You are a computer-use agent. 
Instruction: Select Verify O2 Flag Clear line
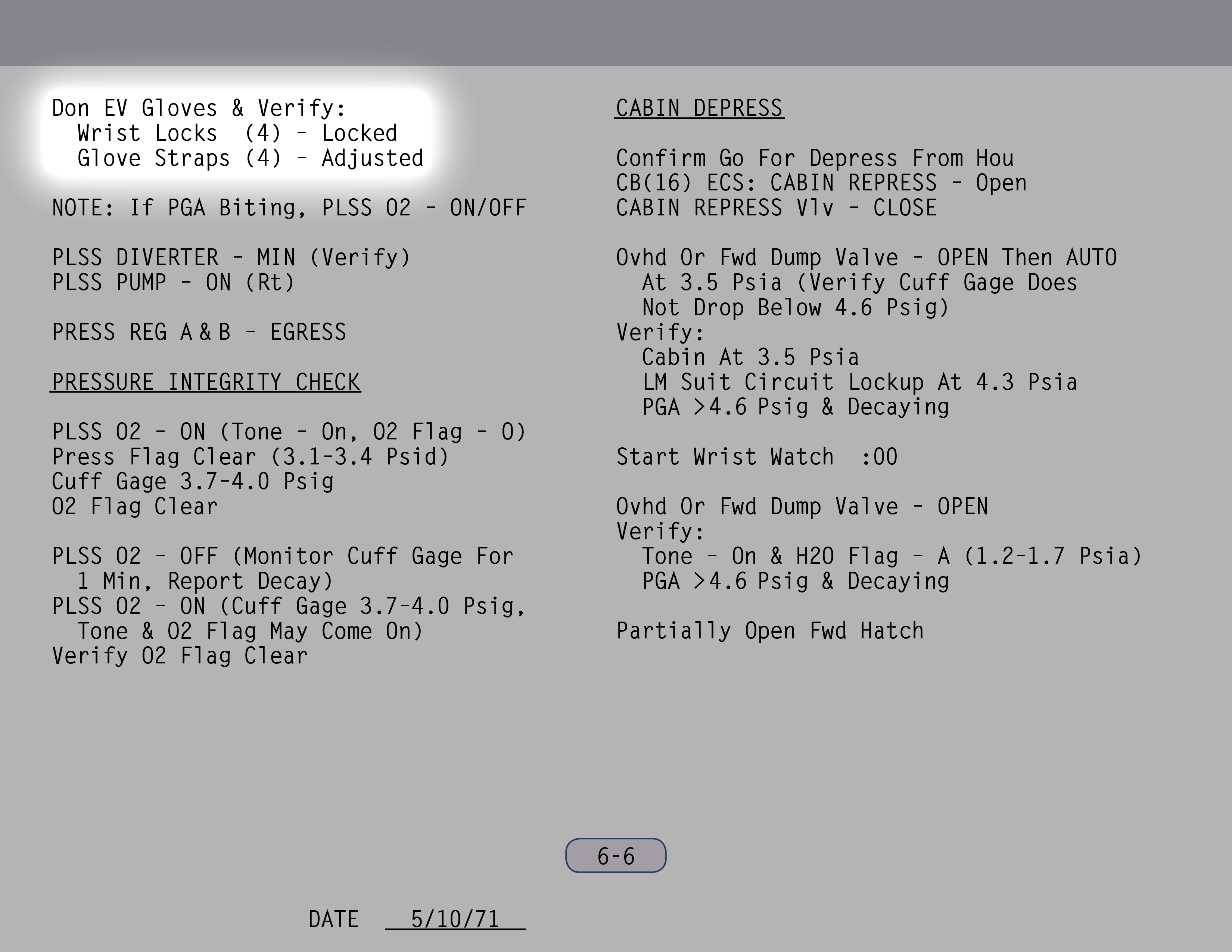coord(179,656)
